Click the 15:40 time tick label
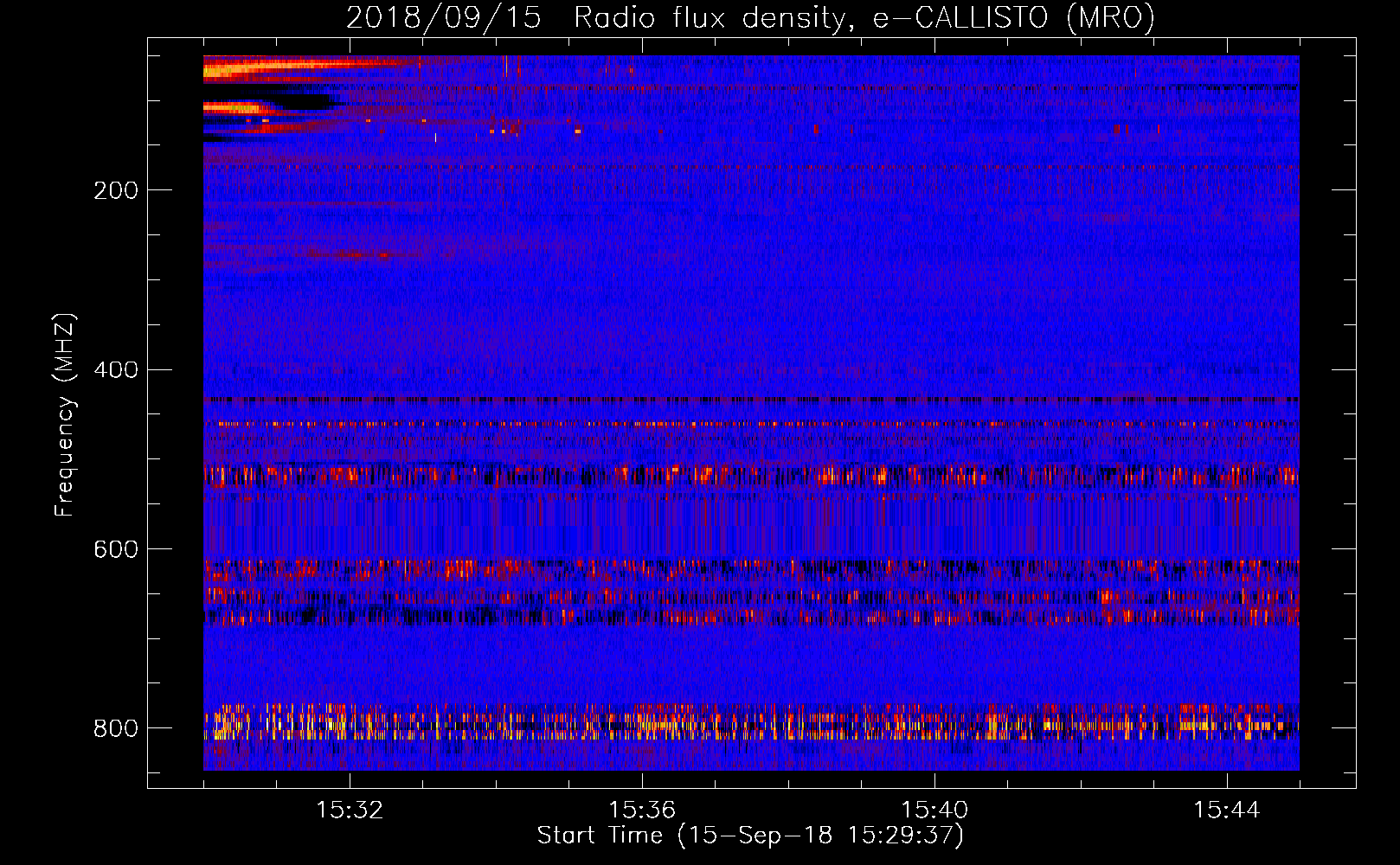The image size is (1400, 865). [934, 810]
